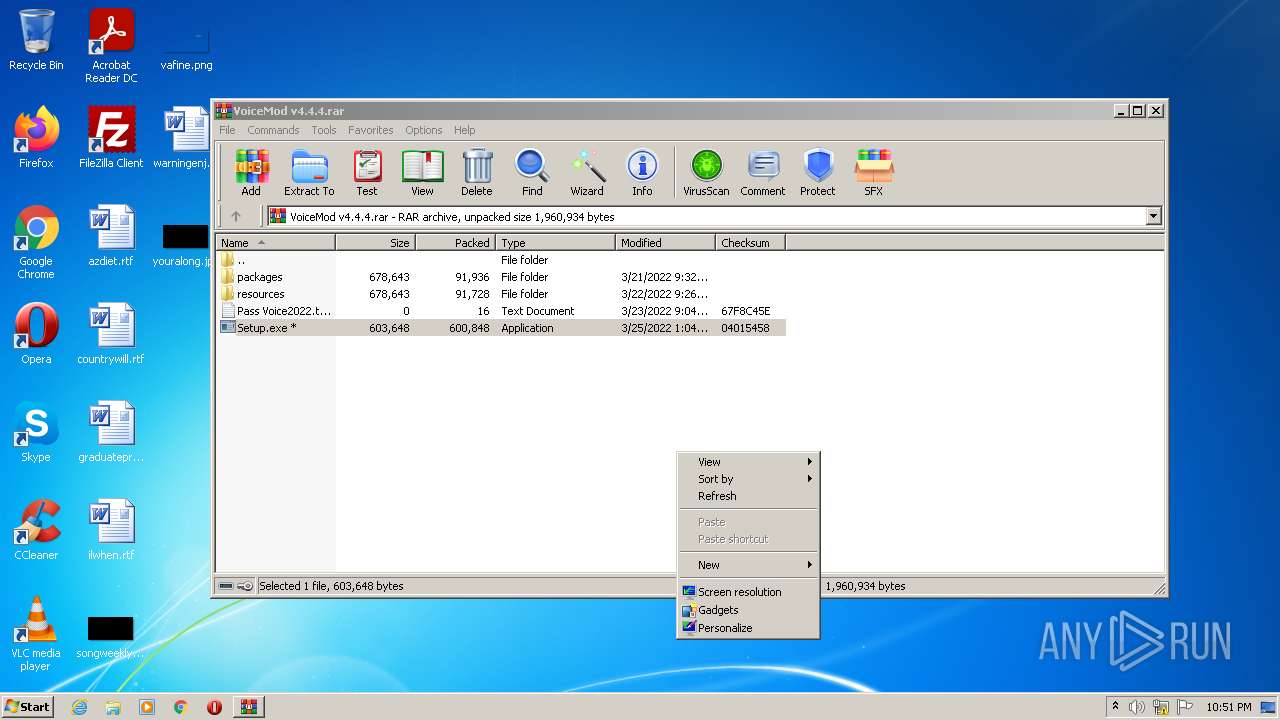
Task: Click the Add toolbar icon
Action: click(251, 173)
